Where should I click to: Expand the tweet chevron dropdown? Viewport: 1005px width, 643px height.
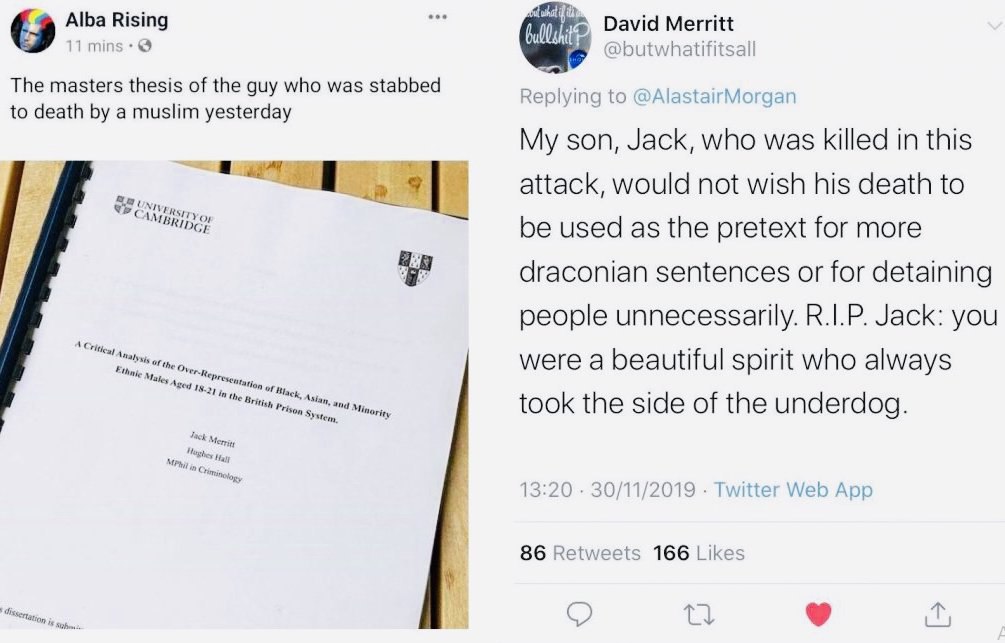995,26
